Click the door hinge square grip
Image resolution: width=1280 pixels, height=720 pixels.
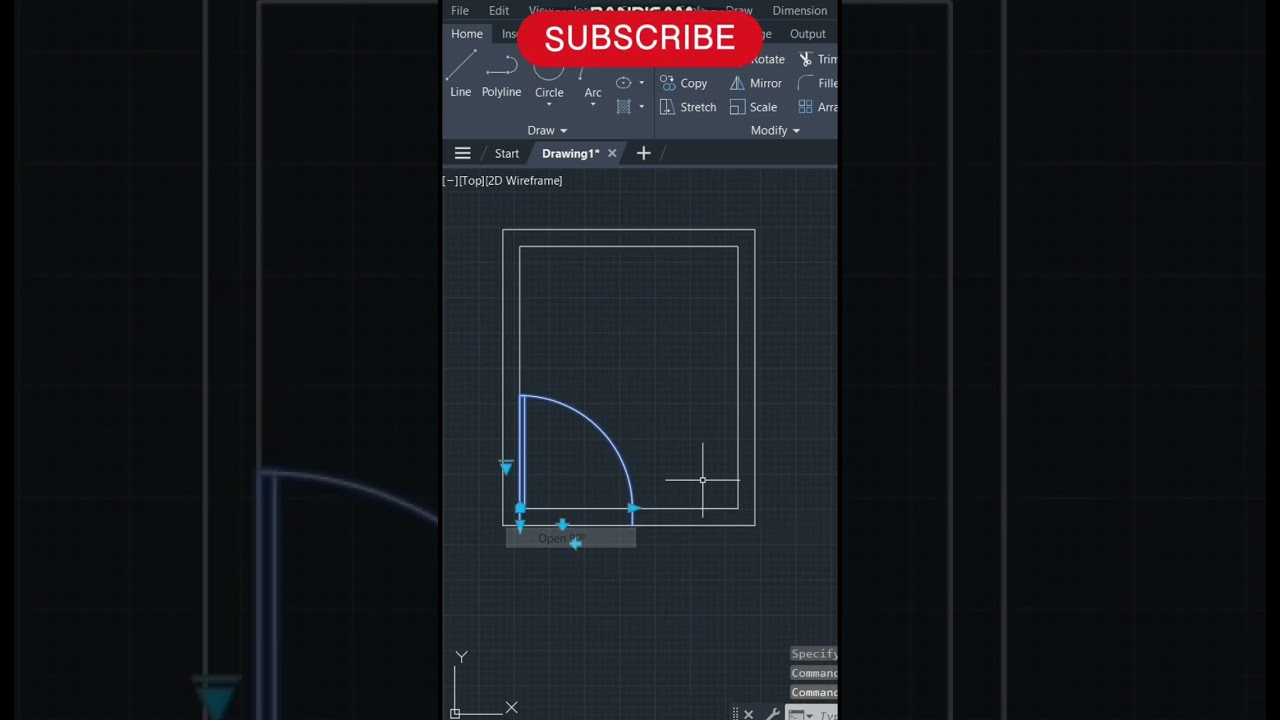[519, 508]
